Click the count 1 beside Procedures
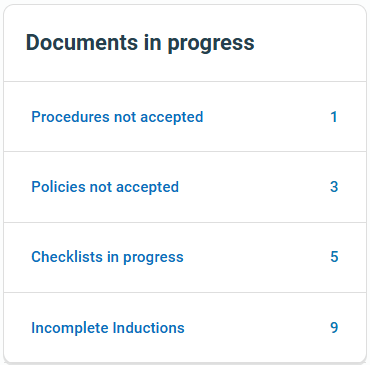Screen dimensions: 370x365 334,117
